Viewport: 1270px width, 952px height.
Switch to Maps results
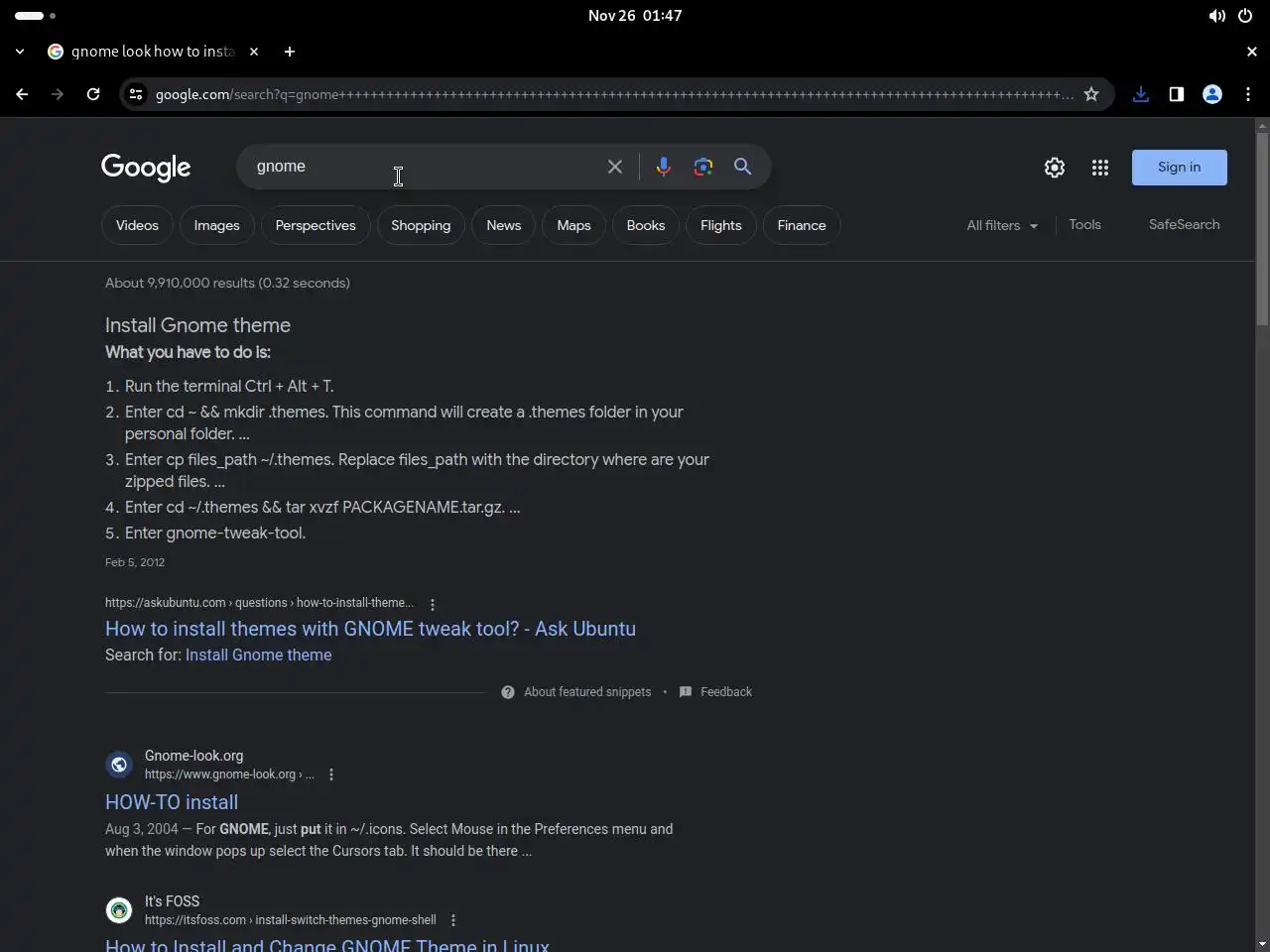point(573,225)
